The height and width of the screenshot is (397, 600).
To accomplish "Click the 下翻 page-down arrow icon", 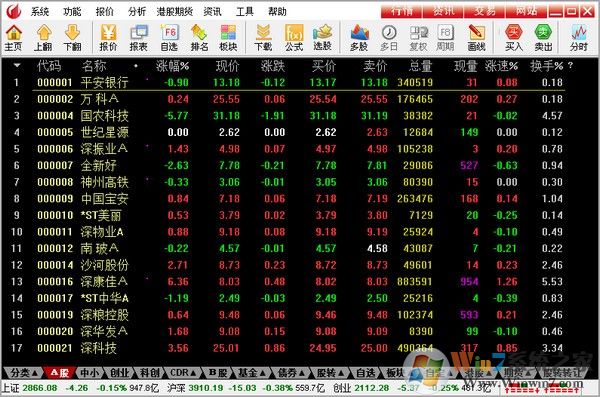I will [x=72, y=38].
